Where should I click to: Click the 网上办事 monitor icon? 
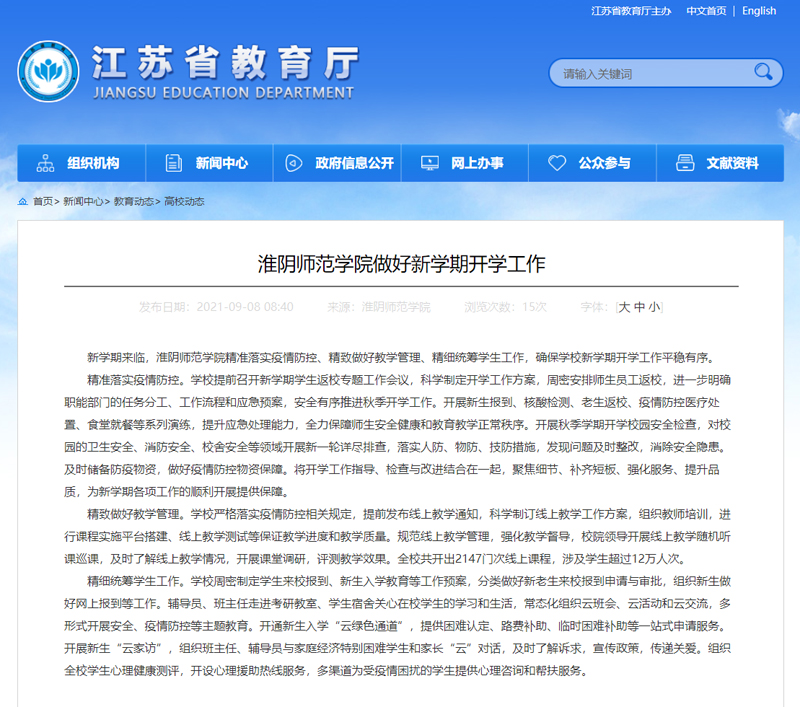429,163
